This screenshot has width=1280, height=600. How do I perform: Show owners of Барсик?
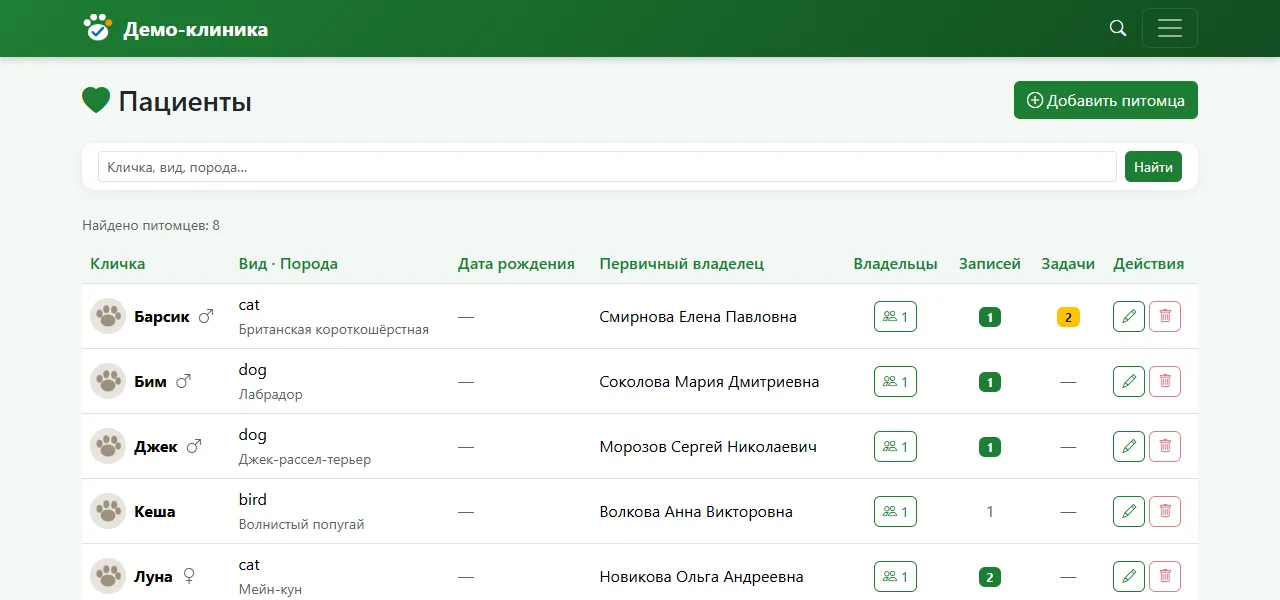(895, 316)
